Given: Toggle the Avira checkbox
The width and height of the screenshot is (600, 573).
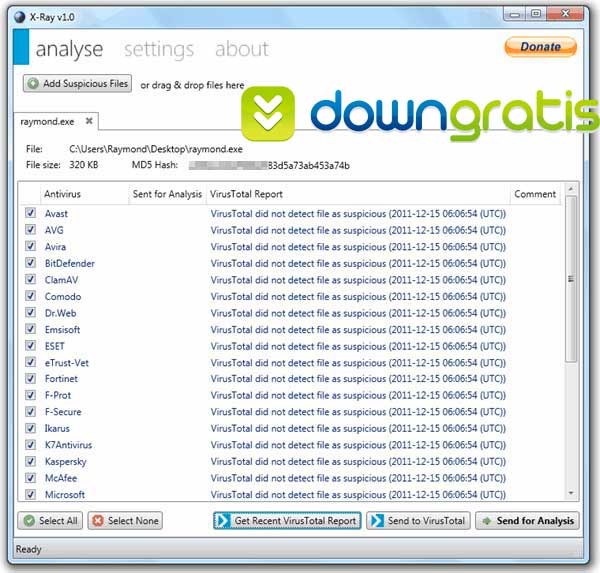Looking at the screenshot, I should point(31,246).
